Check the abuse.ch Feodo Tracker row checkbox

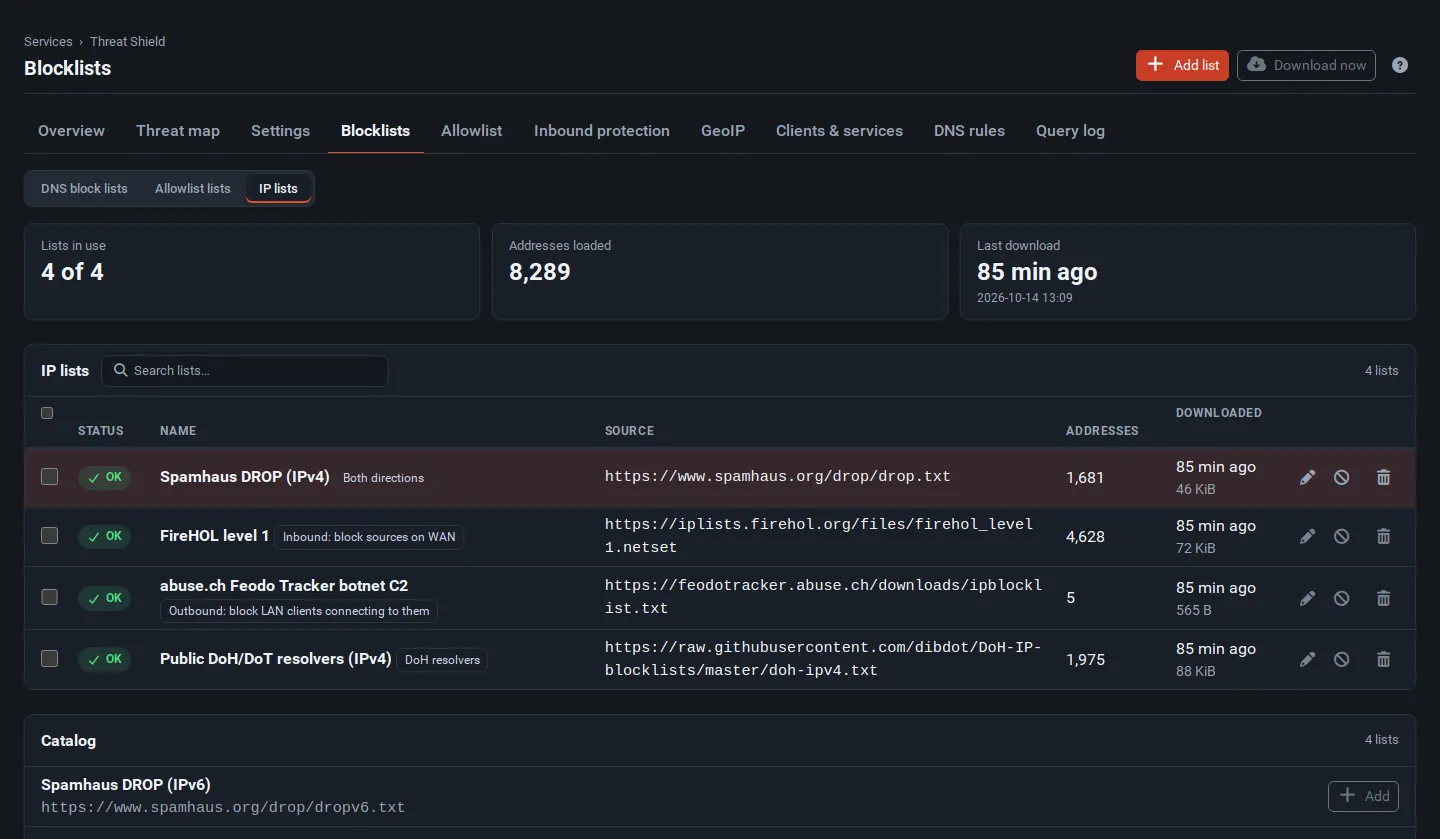pos(49,598)
